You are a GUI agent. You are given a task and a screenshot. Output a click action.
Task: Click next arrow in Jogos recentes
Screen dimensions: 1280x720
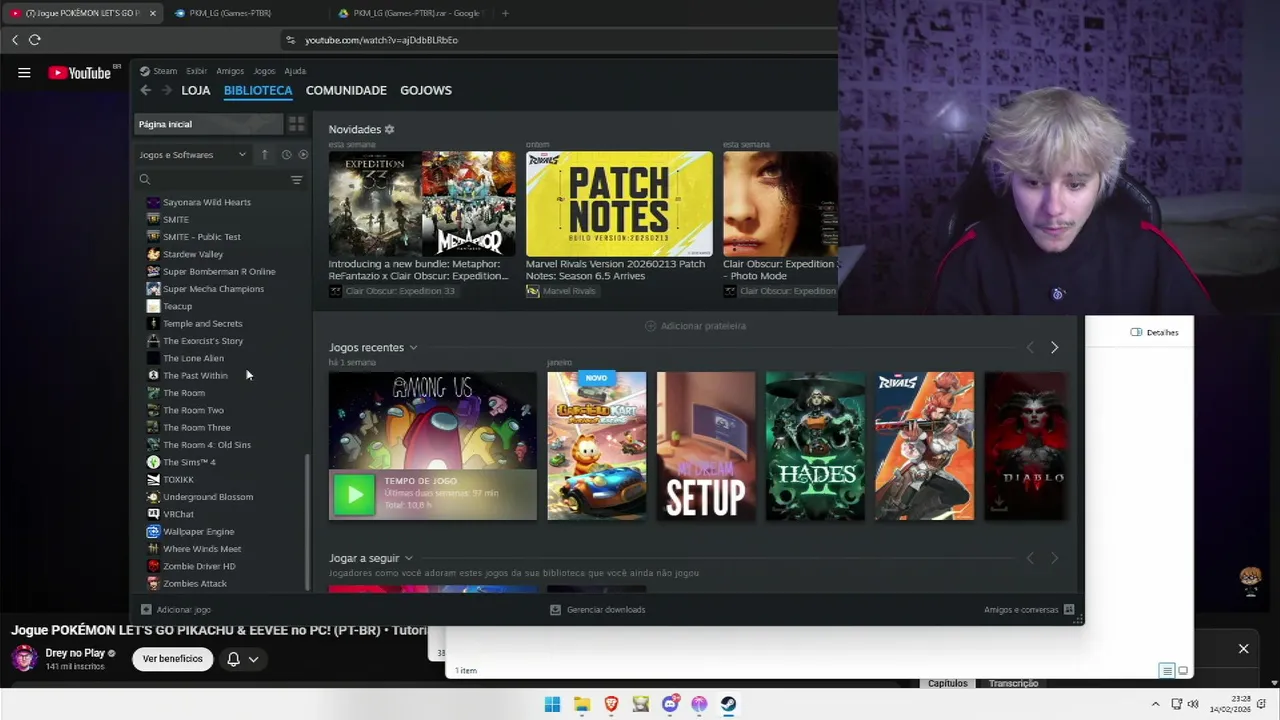(1054, 347)
